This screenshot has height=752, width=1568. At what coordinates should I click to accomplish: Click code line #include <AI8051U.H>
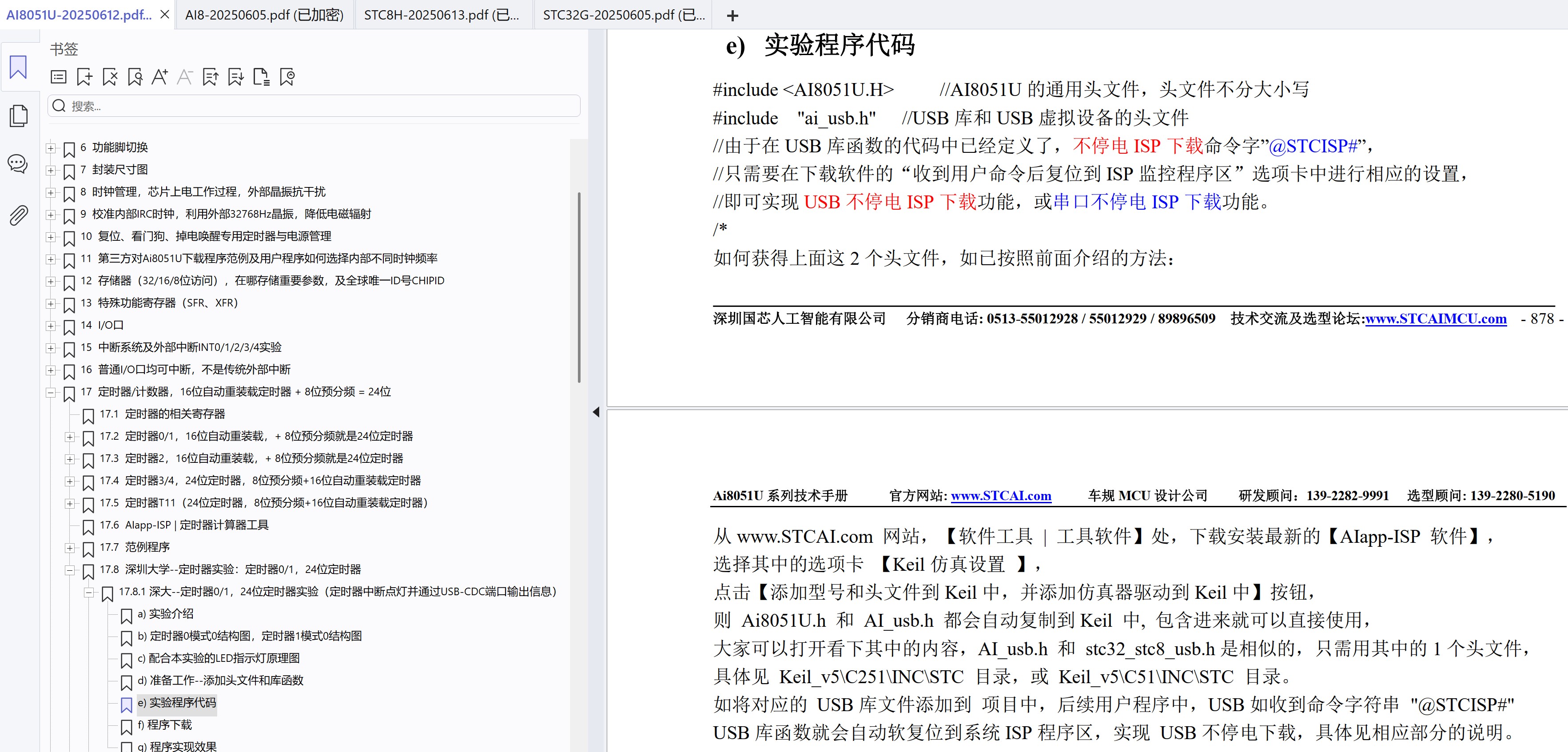click(x=804, y=90)
